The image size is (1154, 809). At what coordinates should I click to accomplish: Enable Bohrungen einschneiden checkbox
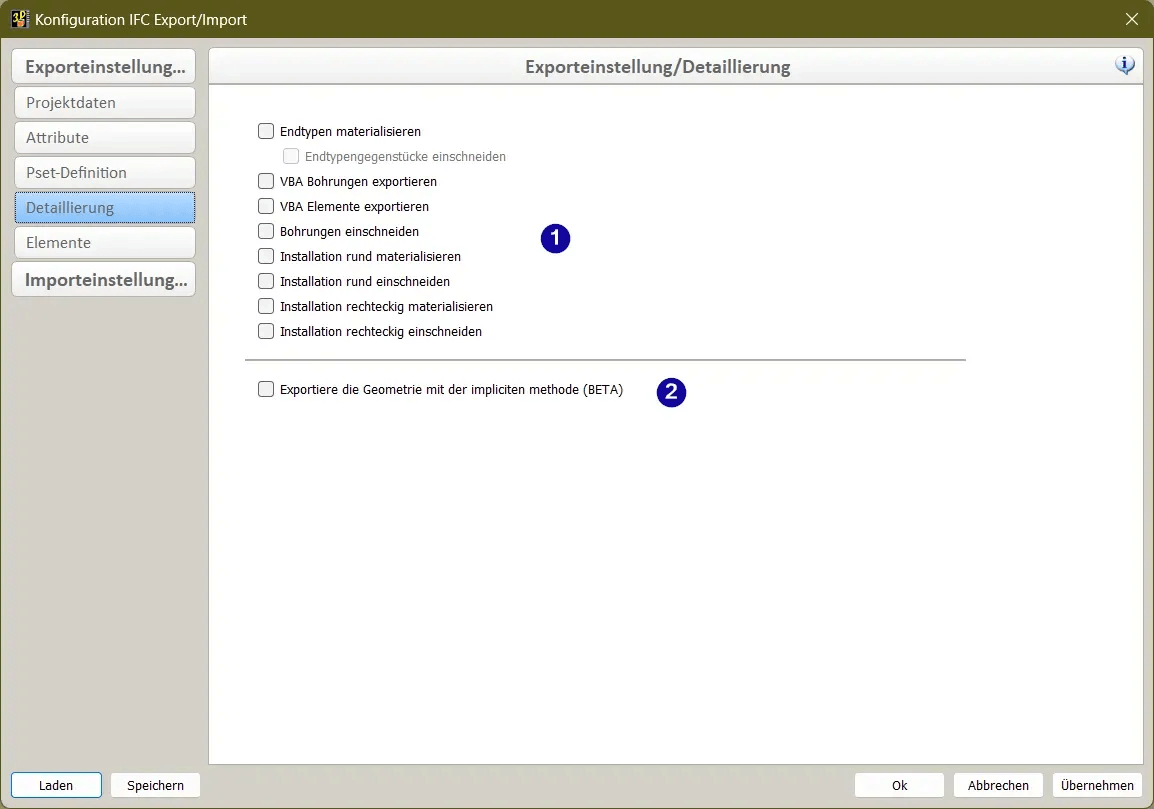[266, 231]
